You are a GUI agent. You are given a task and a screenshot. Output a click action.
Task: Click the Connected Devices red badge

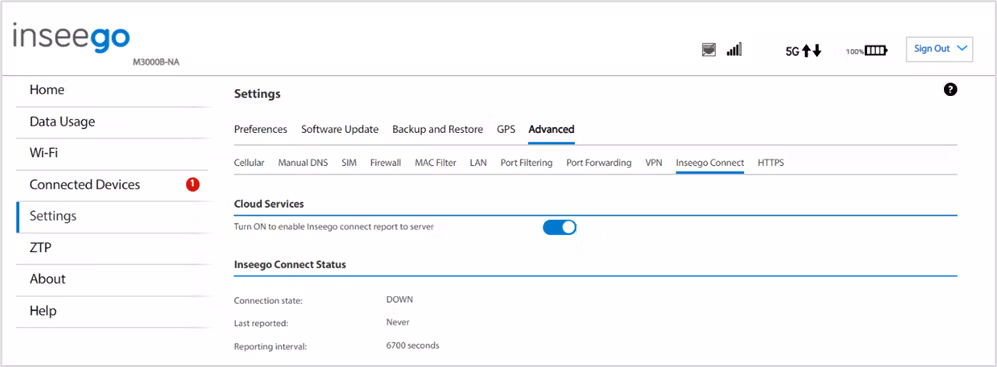(193, 184)
